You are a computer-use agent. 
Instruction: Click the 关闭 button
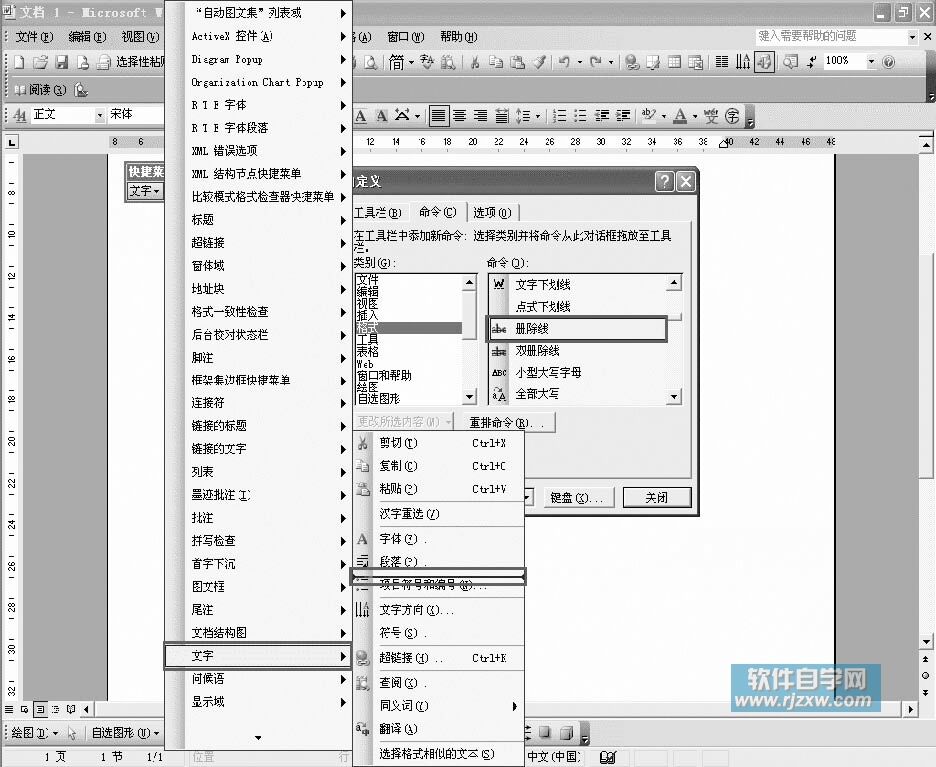[x=657, y=498]
